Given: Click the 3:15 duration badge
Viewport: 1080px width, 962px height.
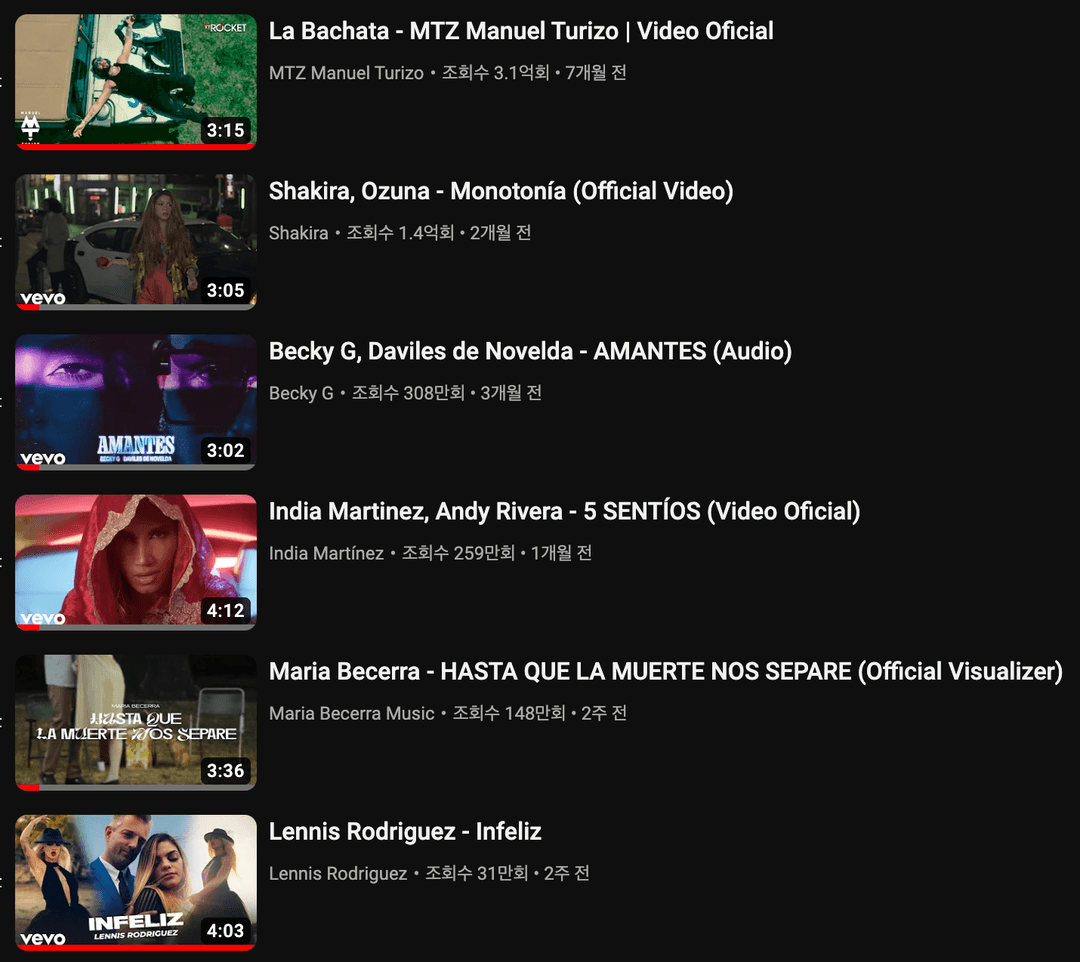Looking at the screenshot, I should point(225,130).
